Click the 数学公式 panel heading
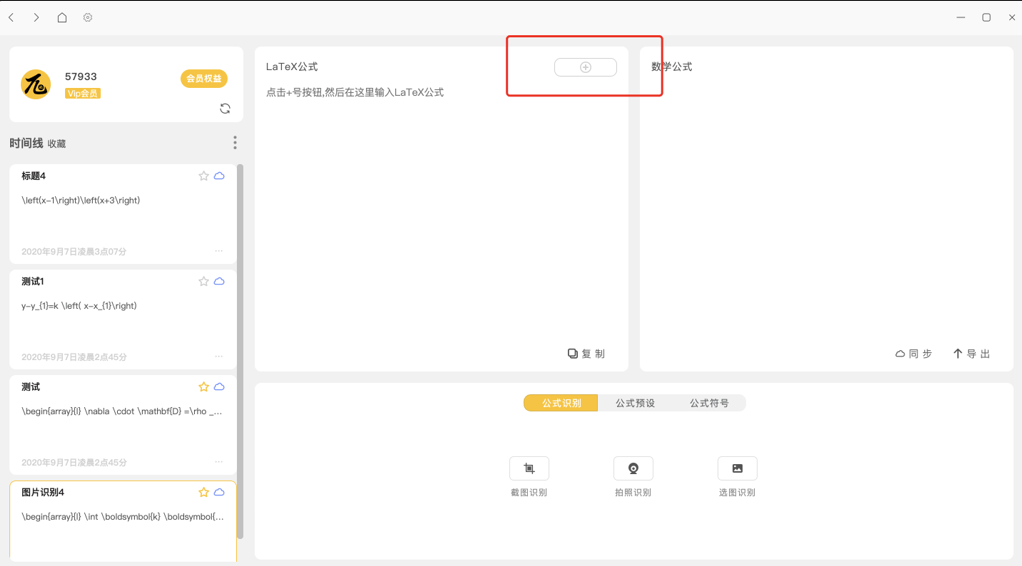 (x=671, y=67)
